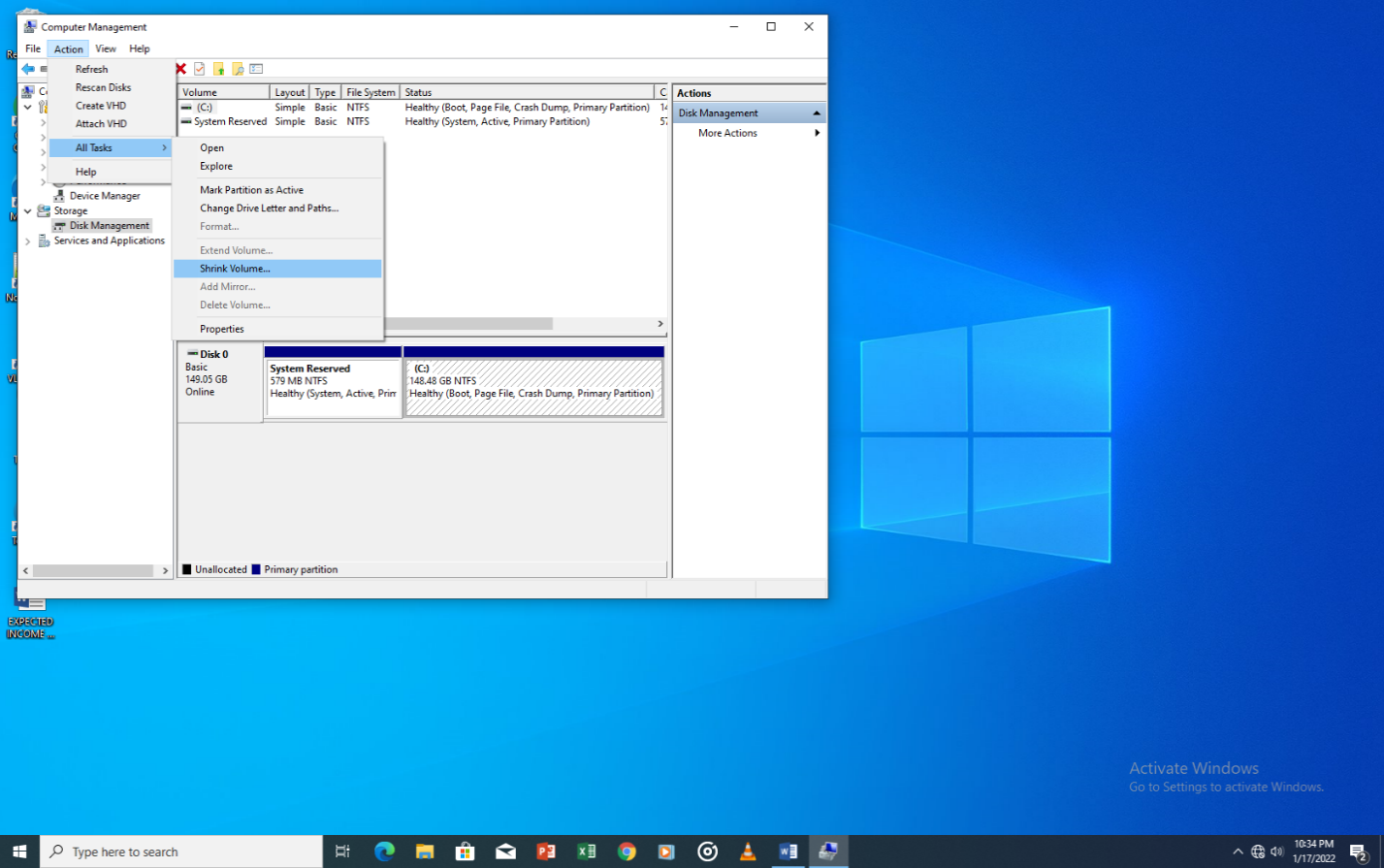Choose Shrink Volume from submenu

[x=236, y=269]
